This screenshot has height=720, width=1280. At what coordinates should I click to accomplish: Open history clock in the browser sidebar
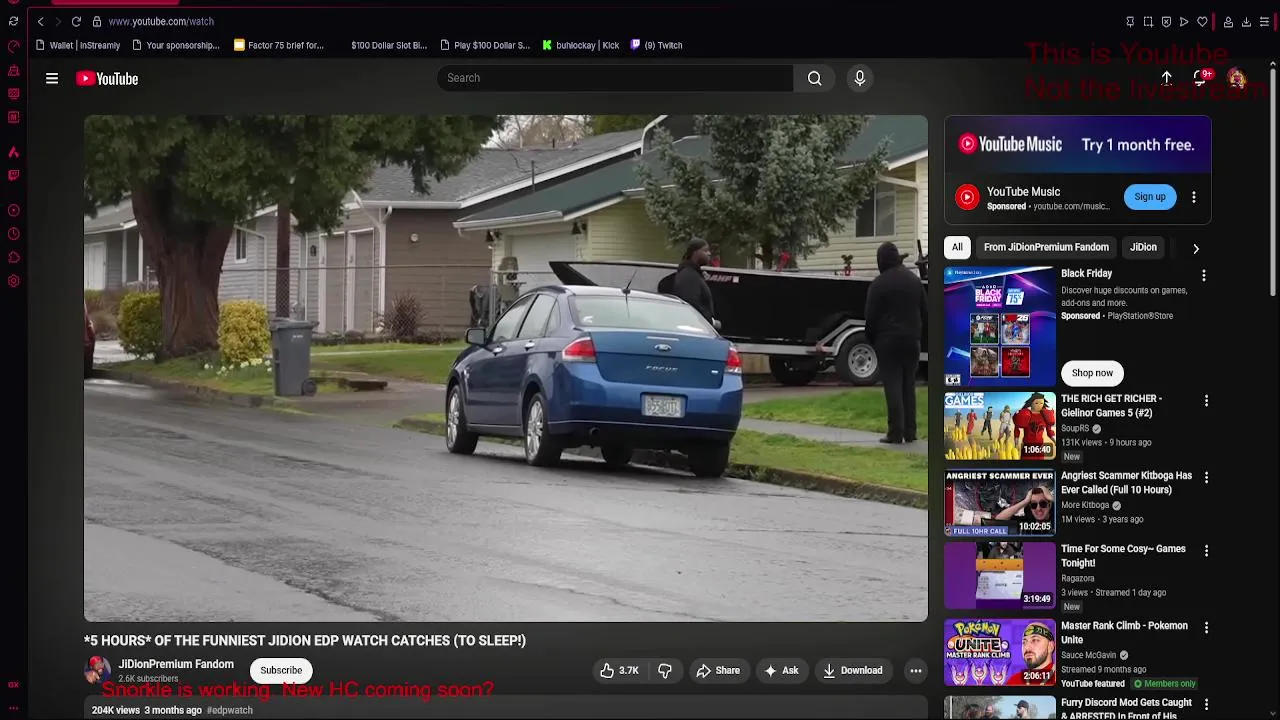pyautogui.click(x=13, y=234)
